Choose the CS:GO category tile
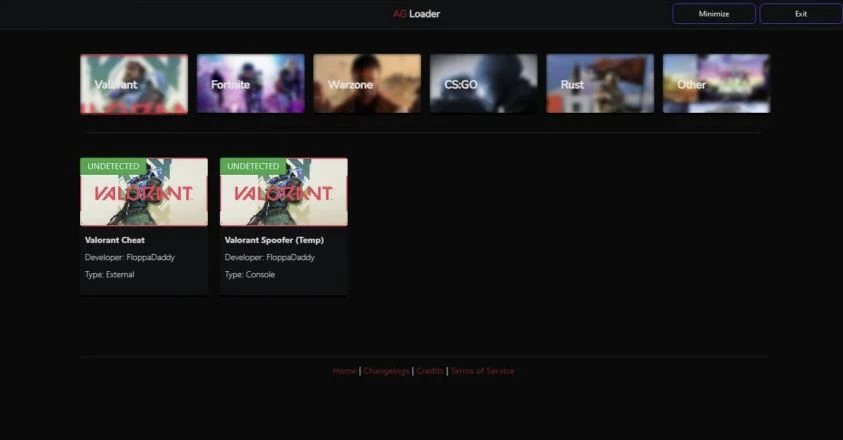This screenshot has width=843, height=440. pyautogui.click(x=483, y=83)
